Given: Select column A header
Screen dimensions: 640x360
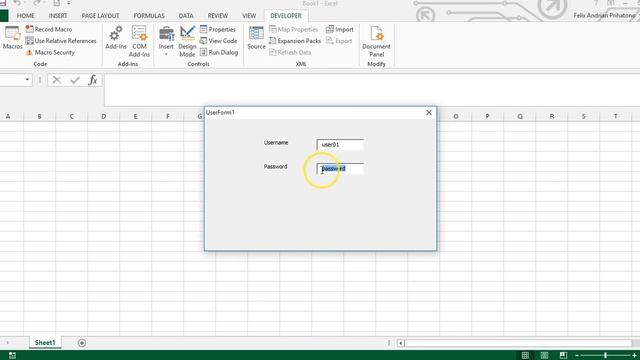Looking at the screenshot, I should tap(7, 116).
